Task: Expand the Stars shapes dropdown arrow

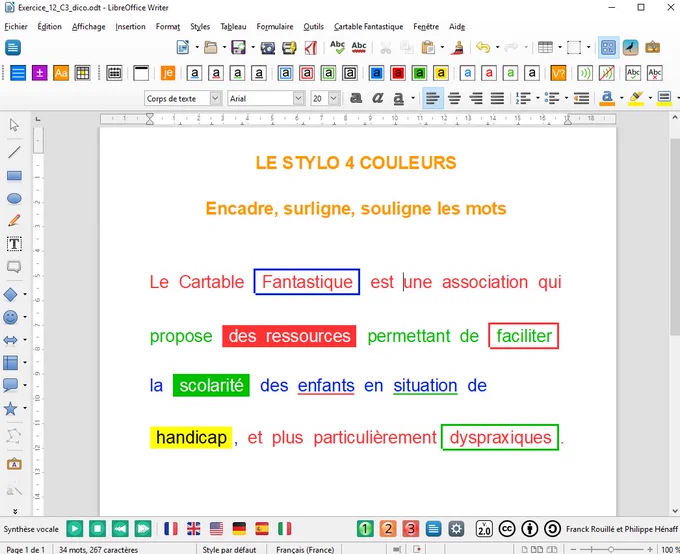Action: tap(25, 408)
